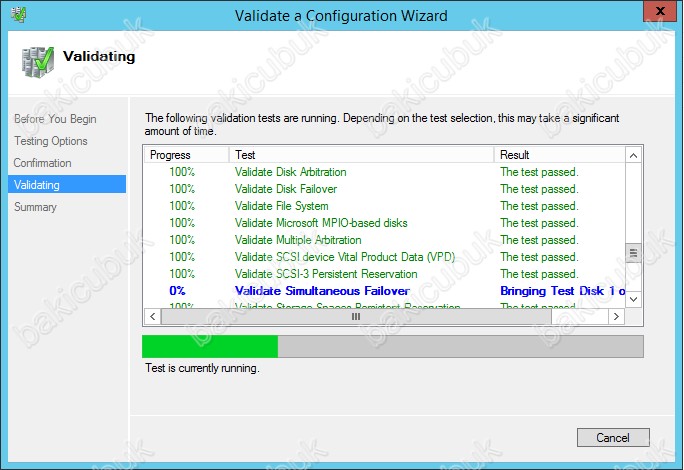
Task: Click the Result column header
Action: (560, 154)
